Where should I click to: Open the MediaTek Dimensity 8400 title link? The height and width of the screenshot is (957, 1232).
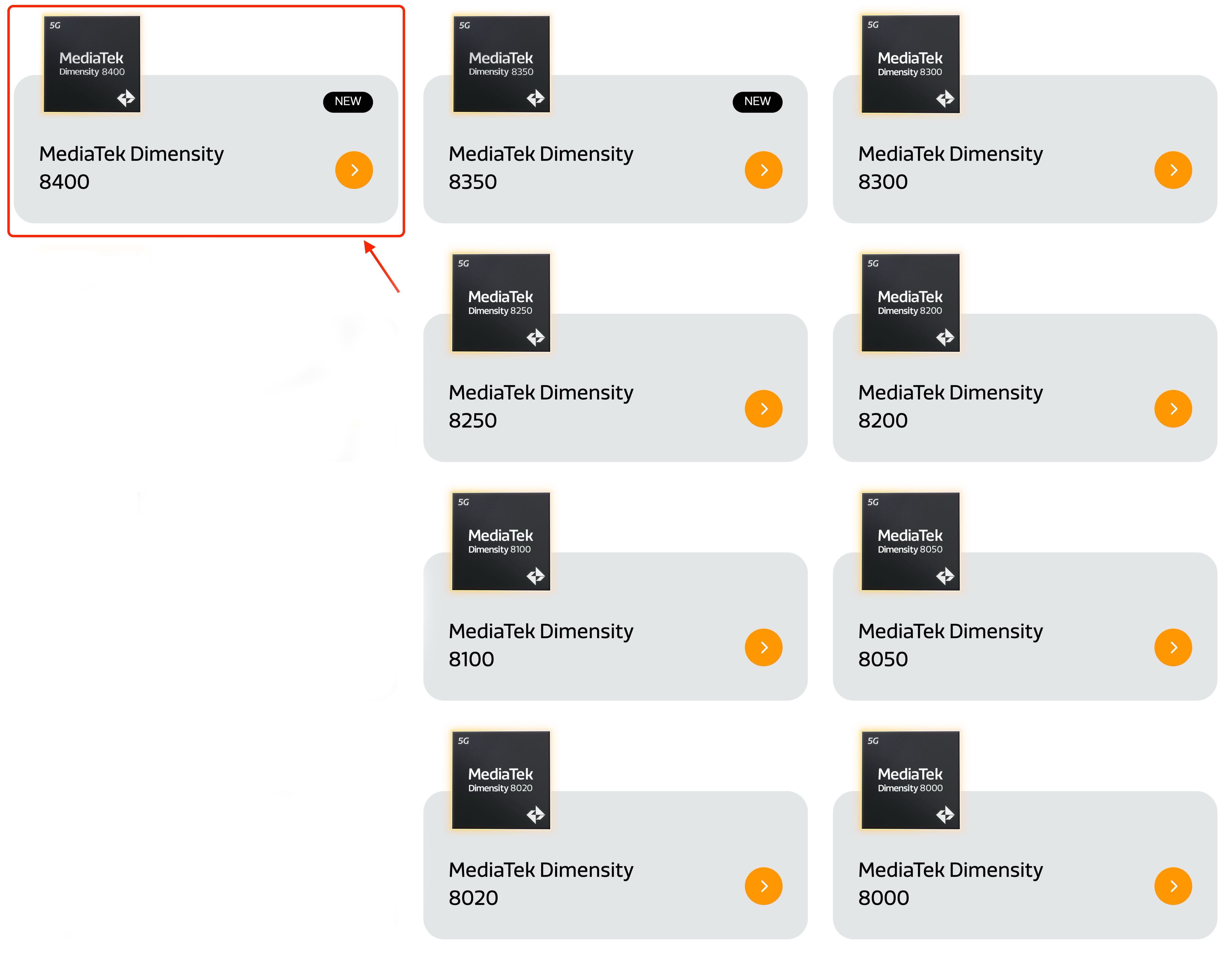(x=131, y=168)
